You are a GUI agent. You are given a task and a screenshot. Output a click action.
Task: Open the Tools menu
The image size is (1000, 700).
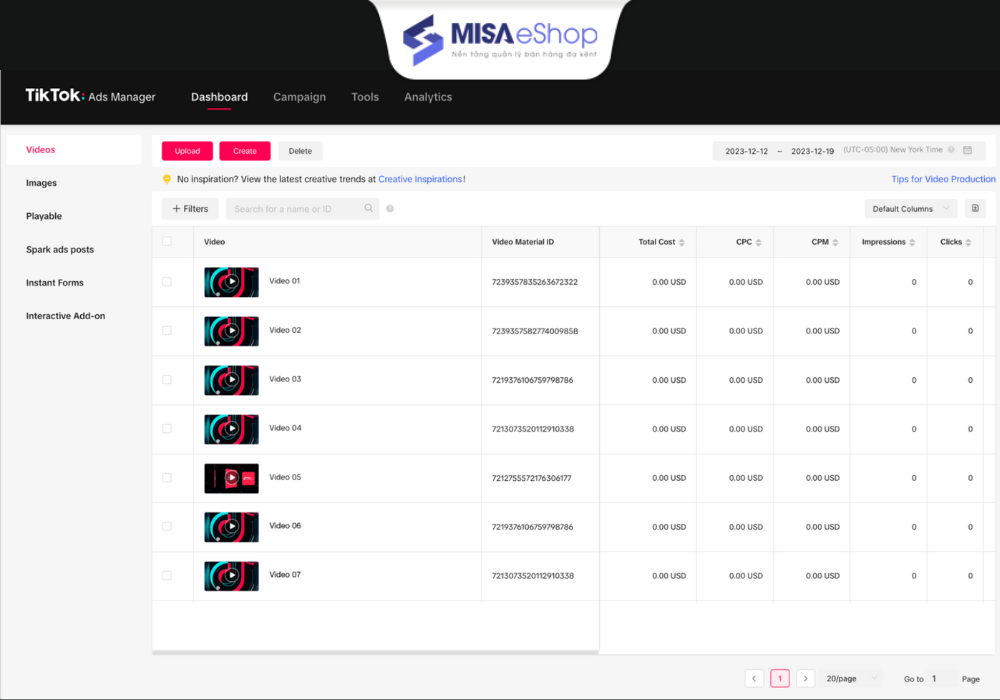[365, 97]
